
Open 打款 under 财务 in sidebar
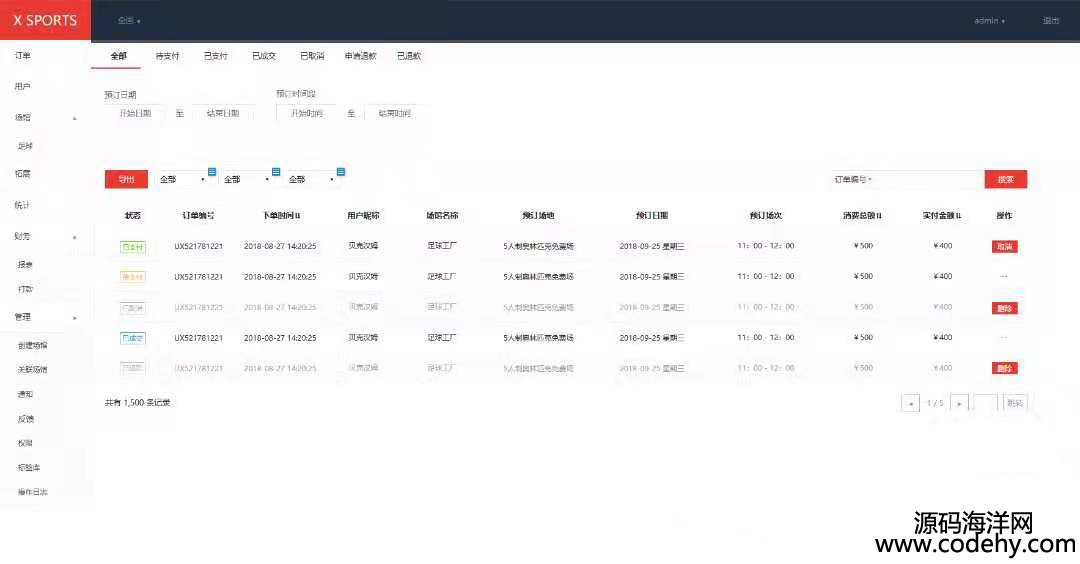pyautogui.click(x=25, y=289)
